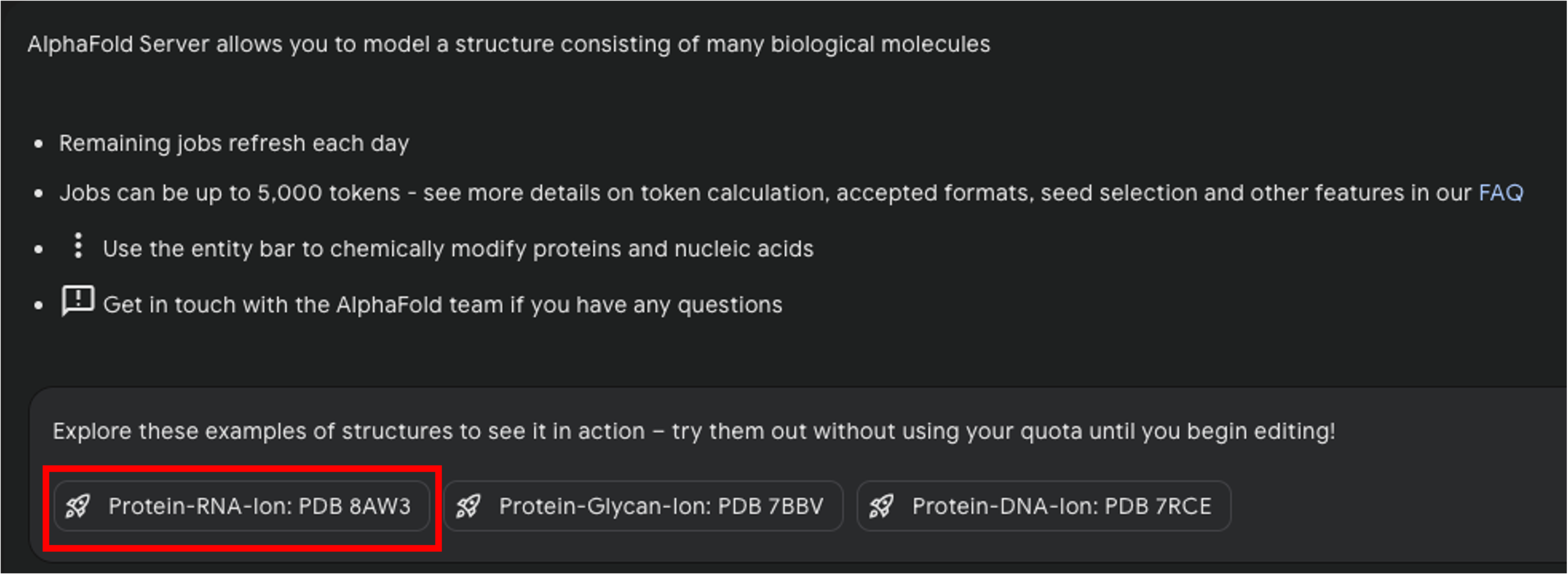
Task: Load the PDB 8AW3 example
Action: [x=259, y=506]
